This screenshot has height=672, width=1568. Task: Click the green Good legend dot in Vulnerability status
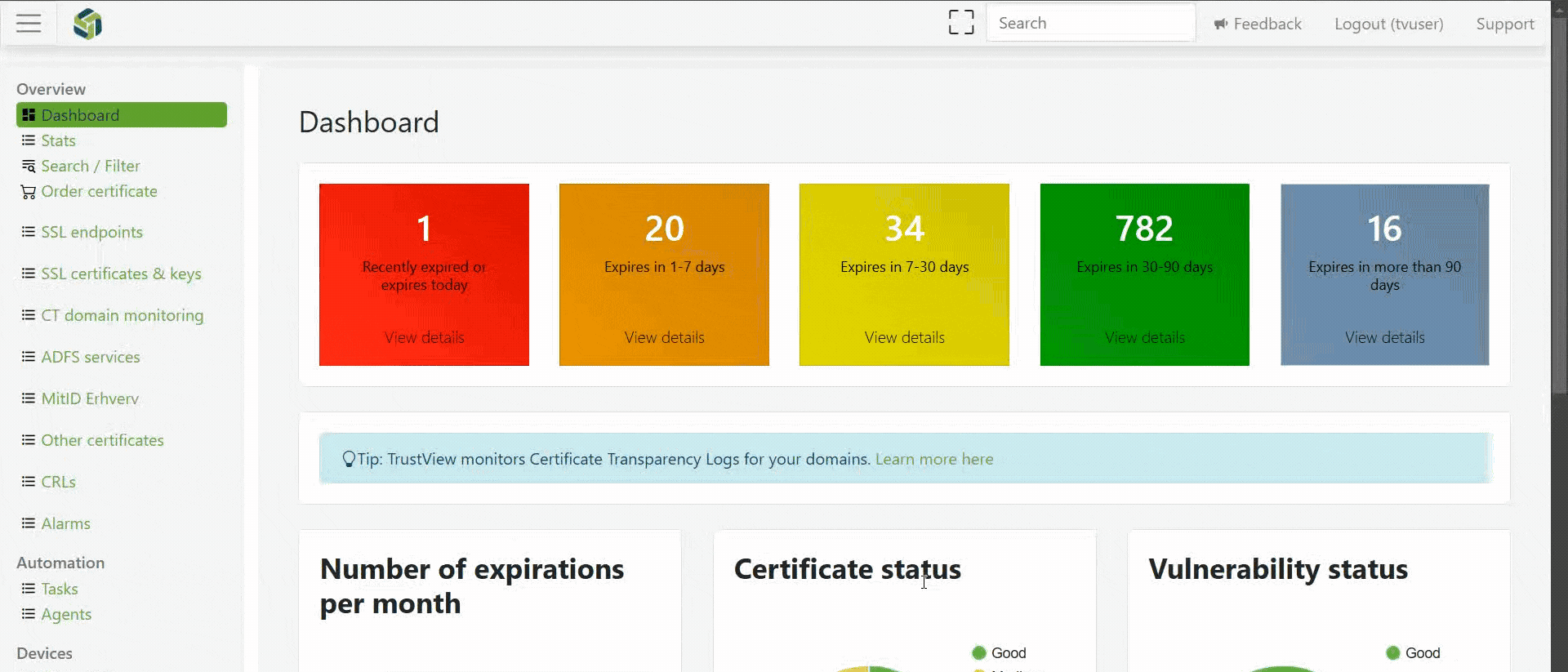(1393, 653)
